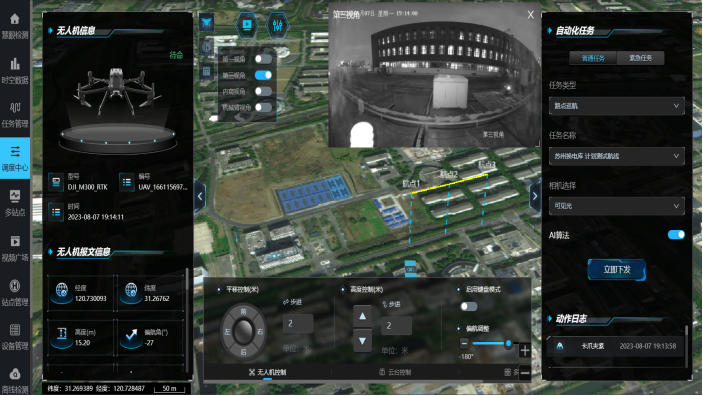703x396 pixels.
Task: Open the 站点管理 sidebar item
Action: (x=15, y=292)
